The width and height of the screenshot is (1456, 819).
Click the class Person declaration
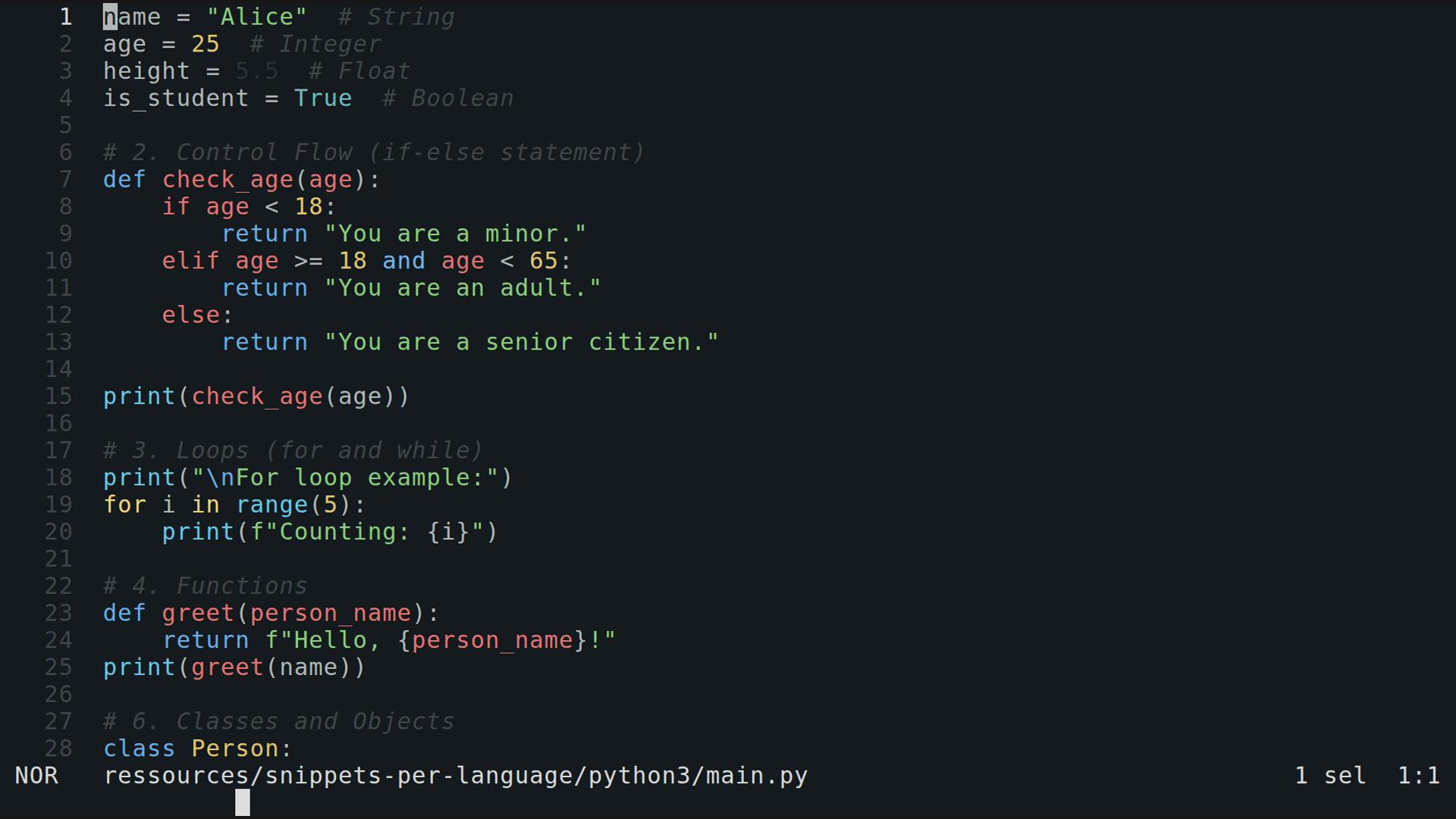click(x=196, y=748)
